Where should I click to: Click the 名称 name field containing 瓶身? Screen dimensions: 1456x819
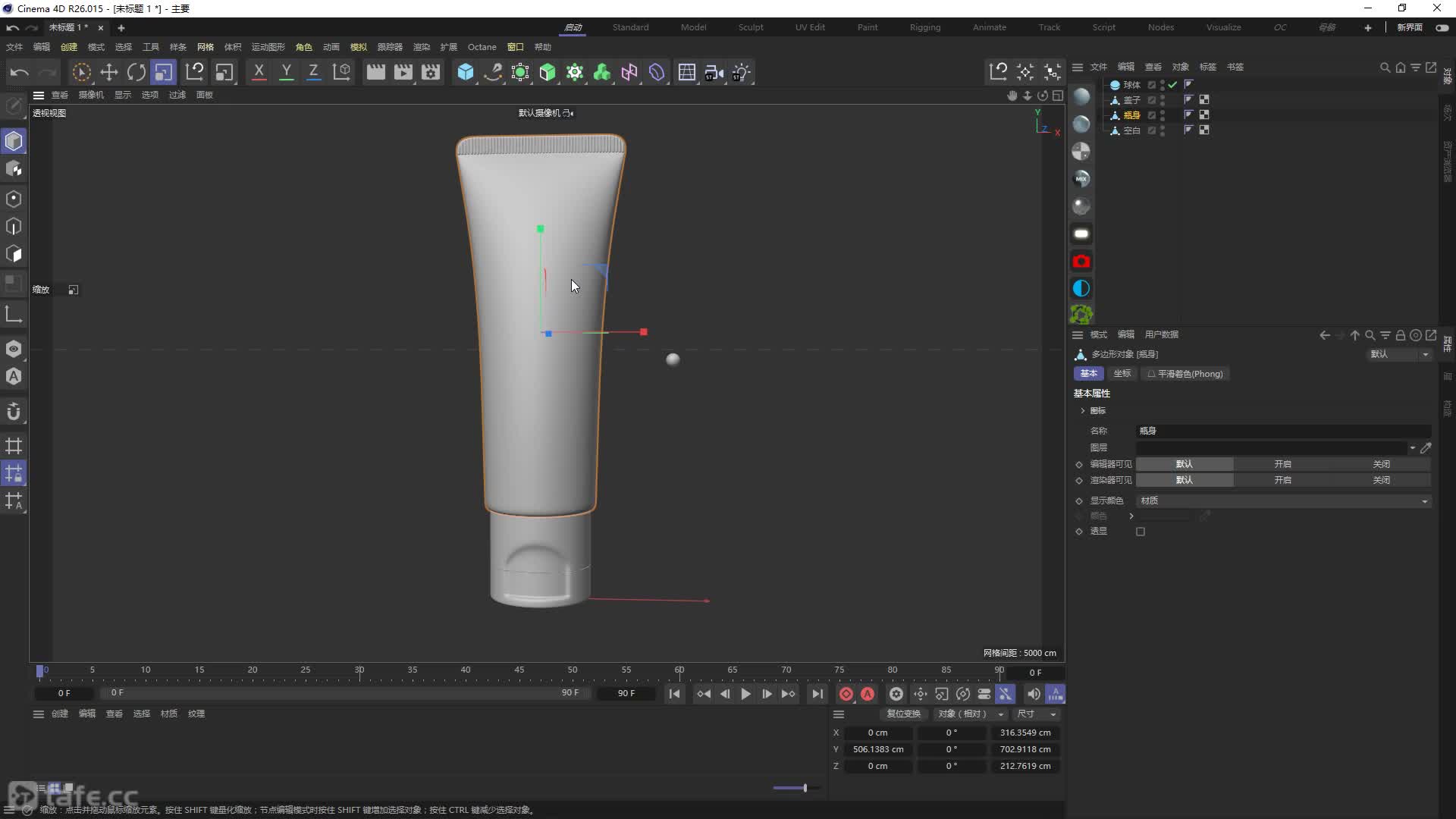(x=1284, y=431)
